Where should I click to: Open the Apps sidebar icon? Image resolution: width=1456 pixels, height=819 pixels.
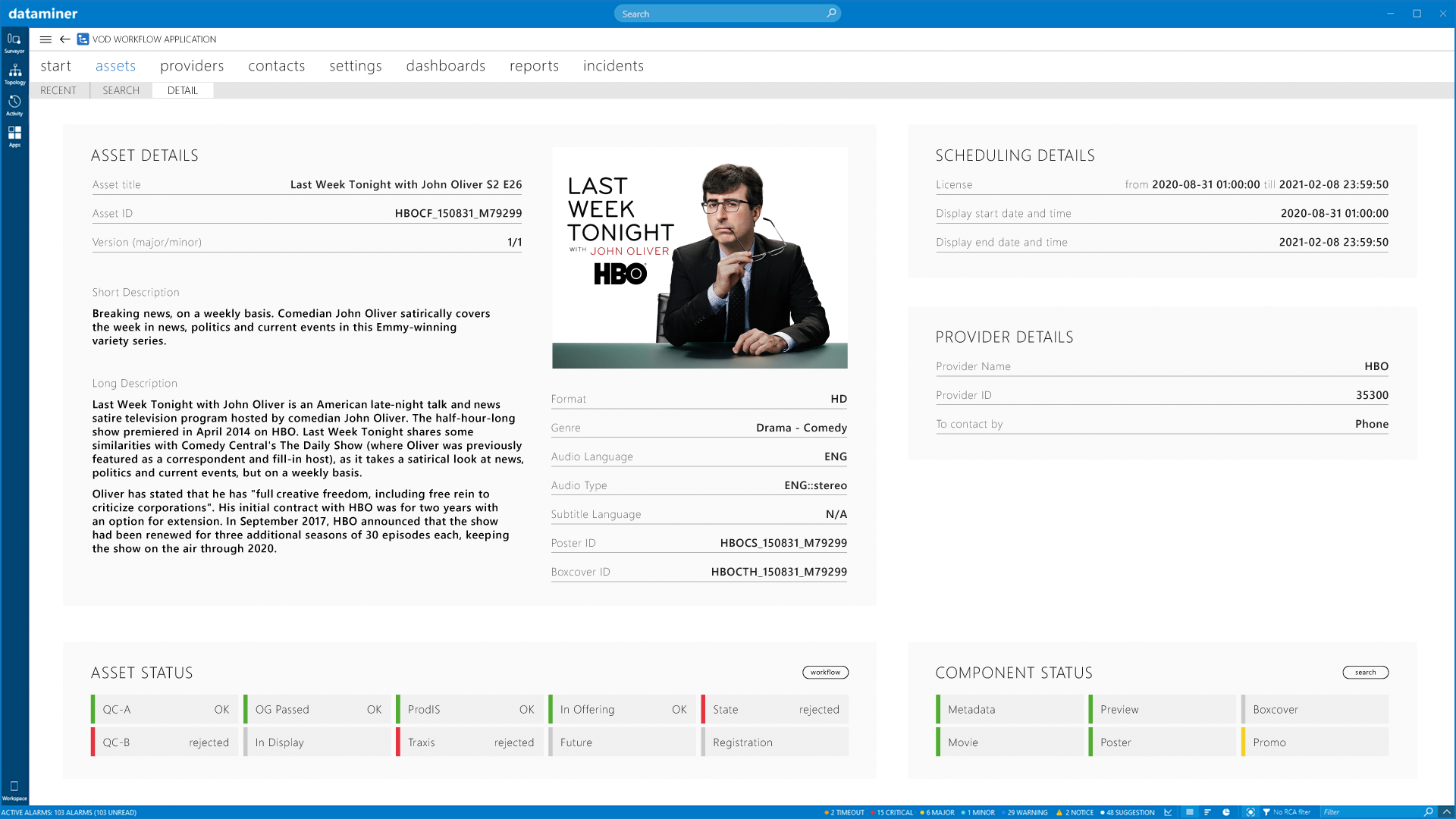click(14, 136)
